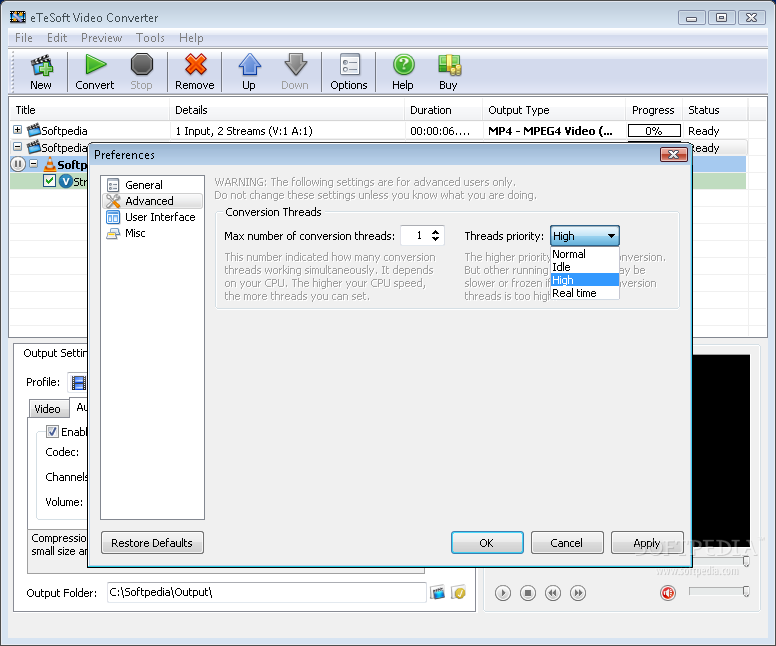Choose Real time thread priority
This screenshot has width=776, height=646.
(x=584, y=293)
